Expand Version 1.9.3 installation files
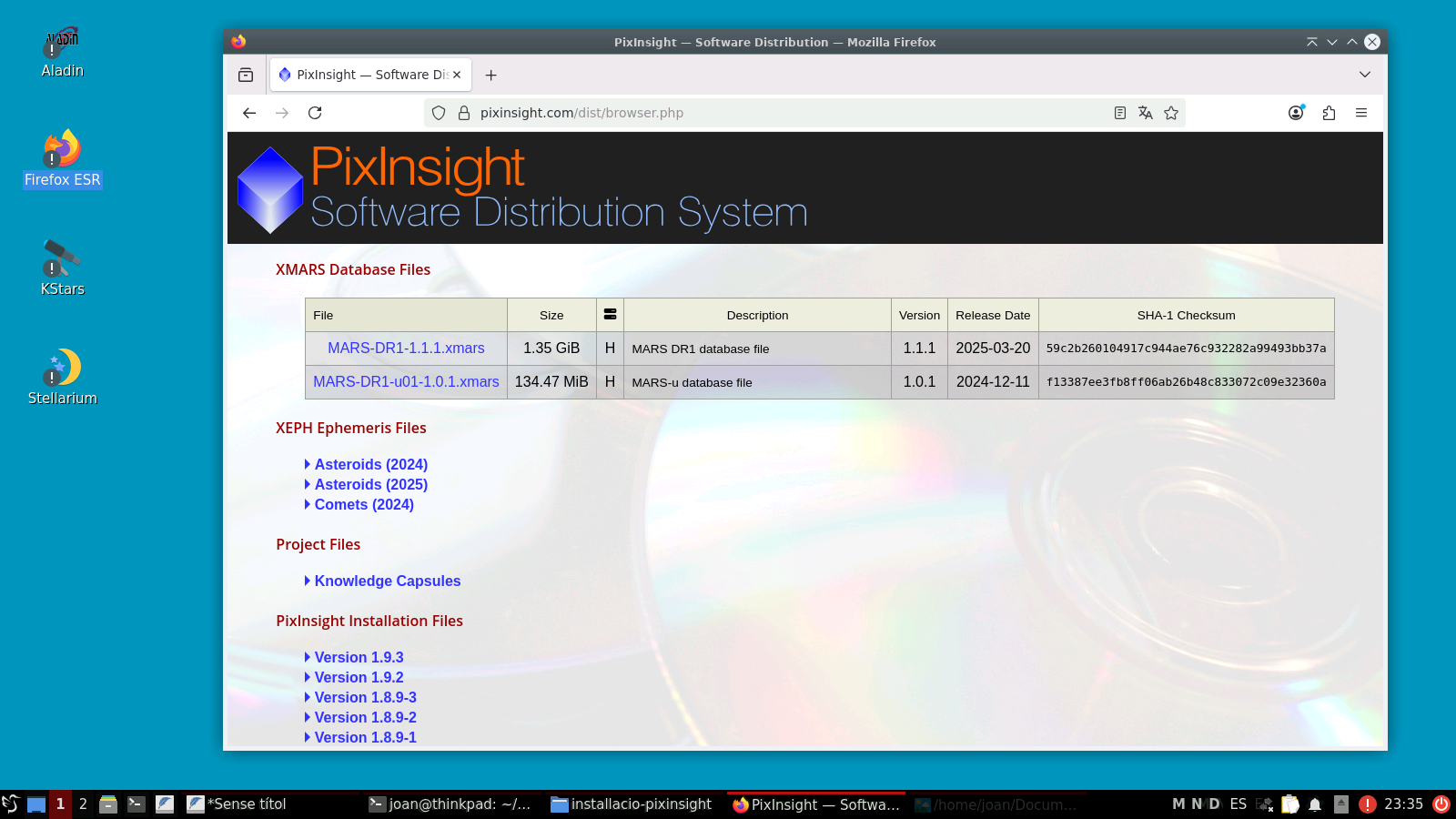Image resolution: width=1456 pixels, height=819 pixels. pos(359,658)
